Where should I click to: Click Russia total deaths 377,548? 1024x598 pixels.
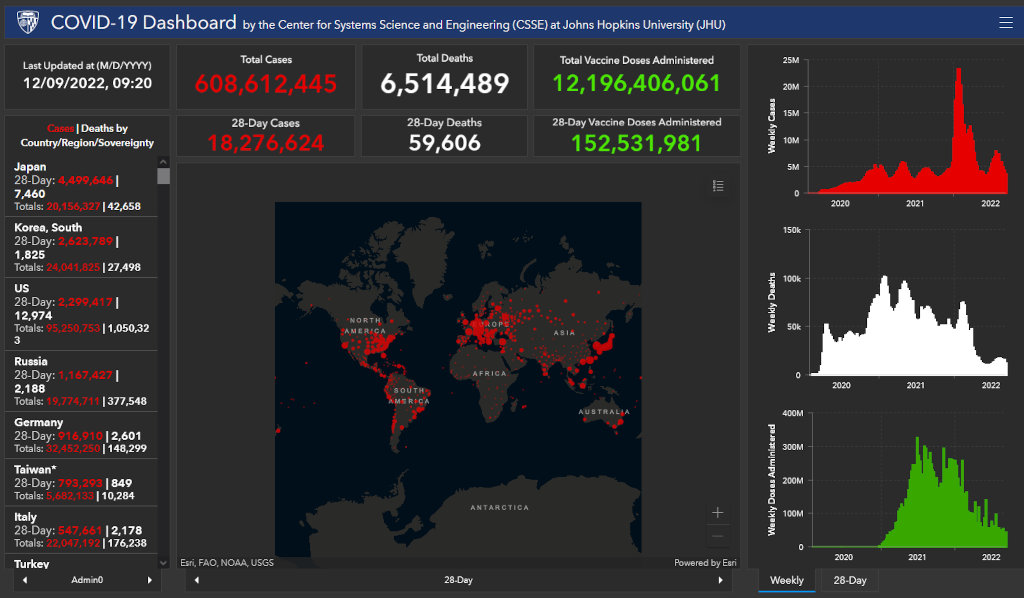click(x=127, y=401)
